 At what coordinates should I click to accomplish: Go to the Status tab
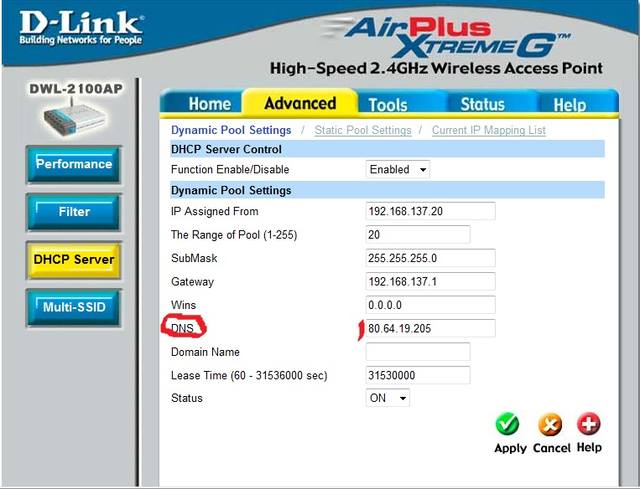(482, 104)
